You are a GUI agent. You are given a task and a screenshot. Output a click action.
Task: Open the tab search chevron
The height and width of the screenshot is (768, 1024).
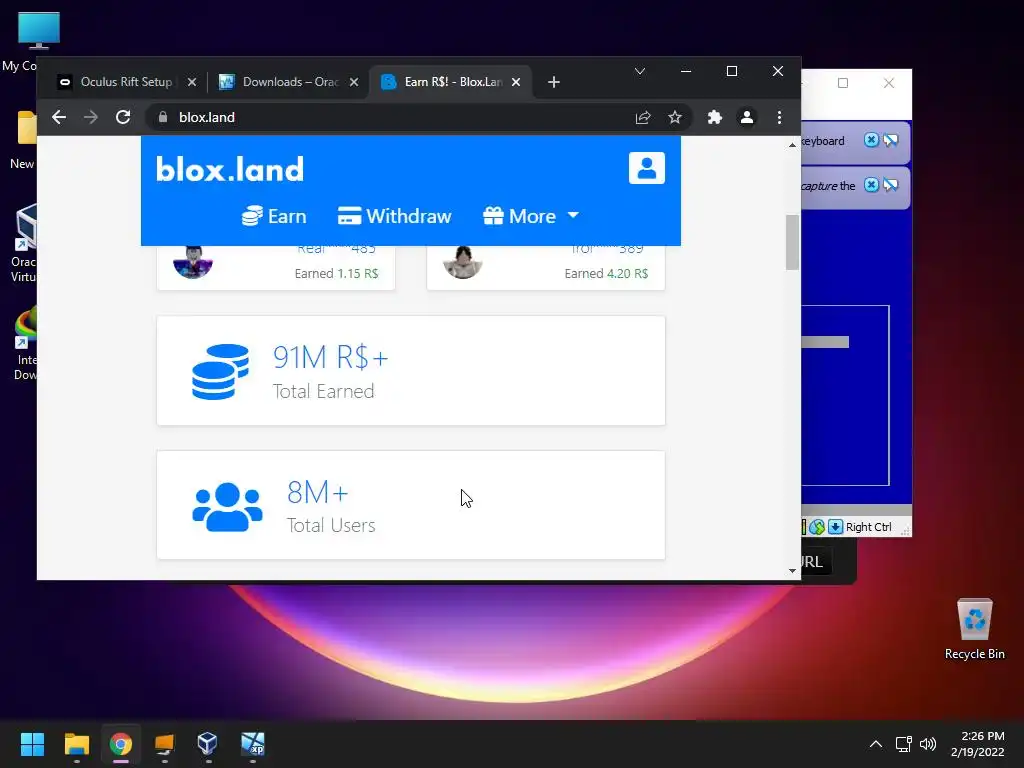tap(640, 71)
